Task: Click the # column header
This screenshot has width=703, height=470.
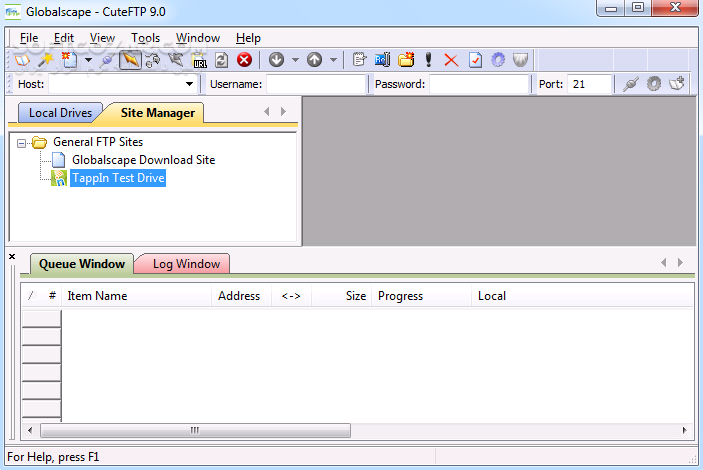Action: (x=52, y=296)
